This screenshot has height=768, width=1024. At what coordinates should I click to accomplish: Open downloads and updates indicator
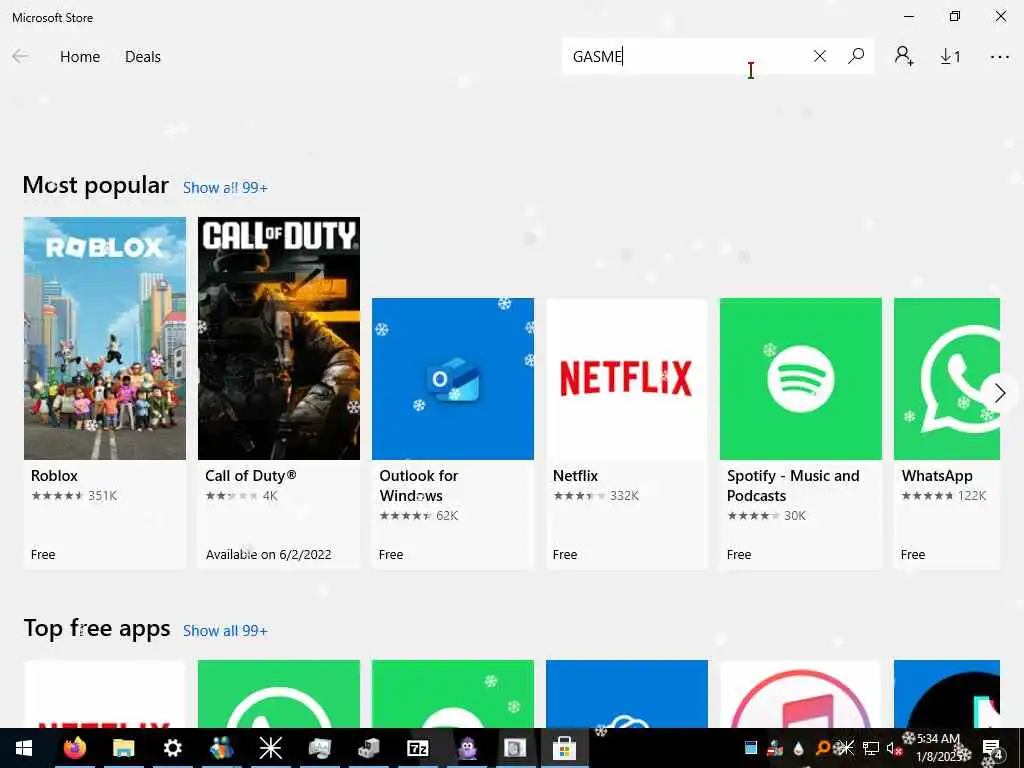coord(950,57)
